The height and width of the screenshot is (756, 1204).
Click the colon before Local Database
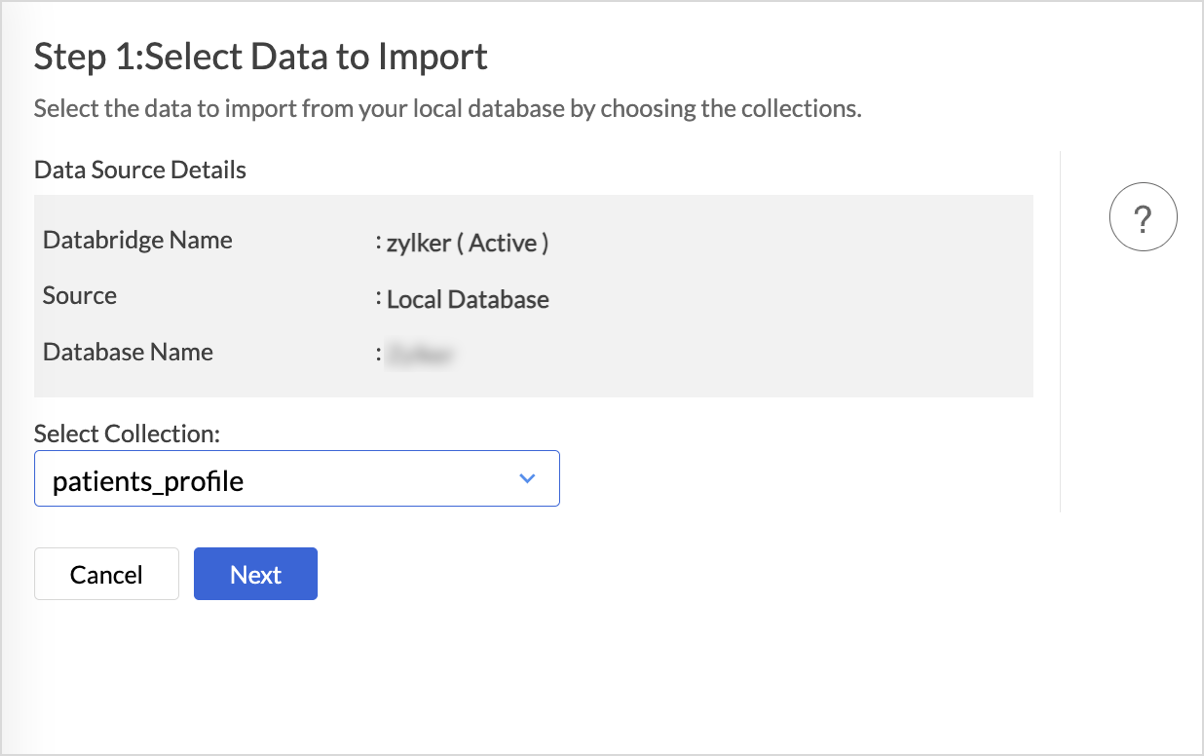coord(379,298)
